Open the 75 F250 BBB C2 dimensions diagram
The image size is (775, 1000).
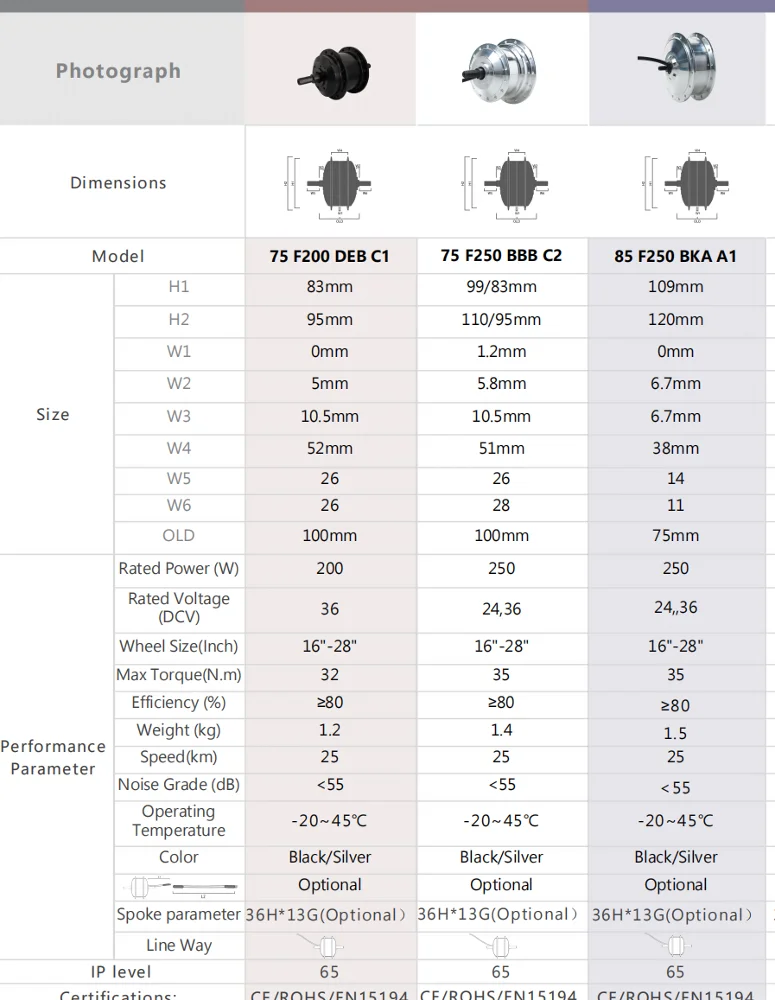point(501,183)
